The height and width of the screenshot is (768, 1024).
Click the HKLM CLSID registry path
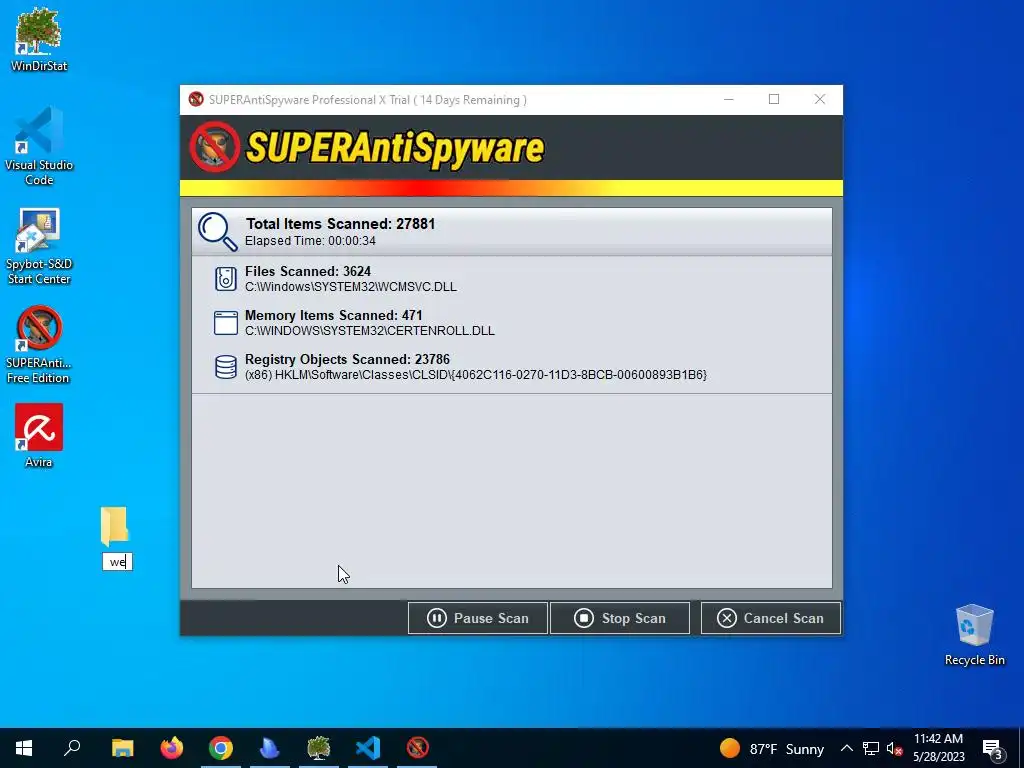pyautogui.click(x=476, y=375)
